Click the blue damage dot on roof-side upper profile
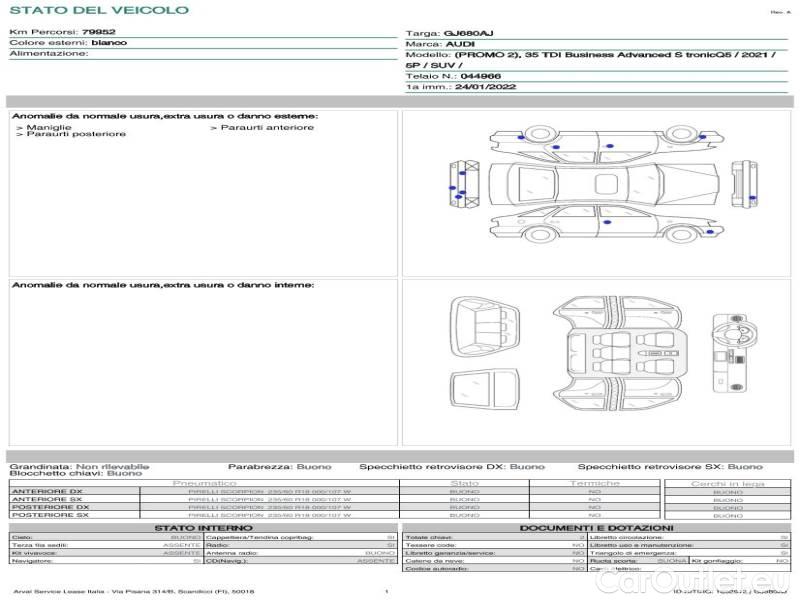This screenshot has width=800, height=600. pos(609,147)
